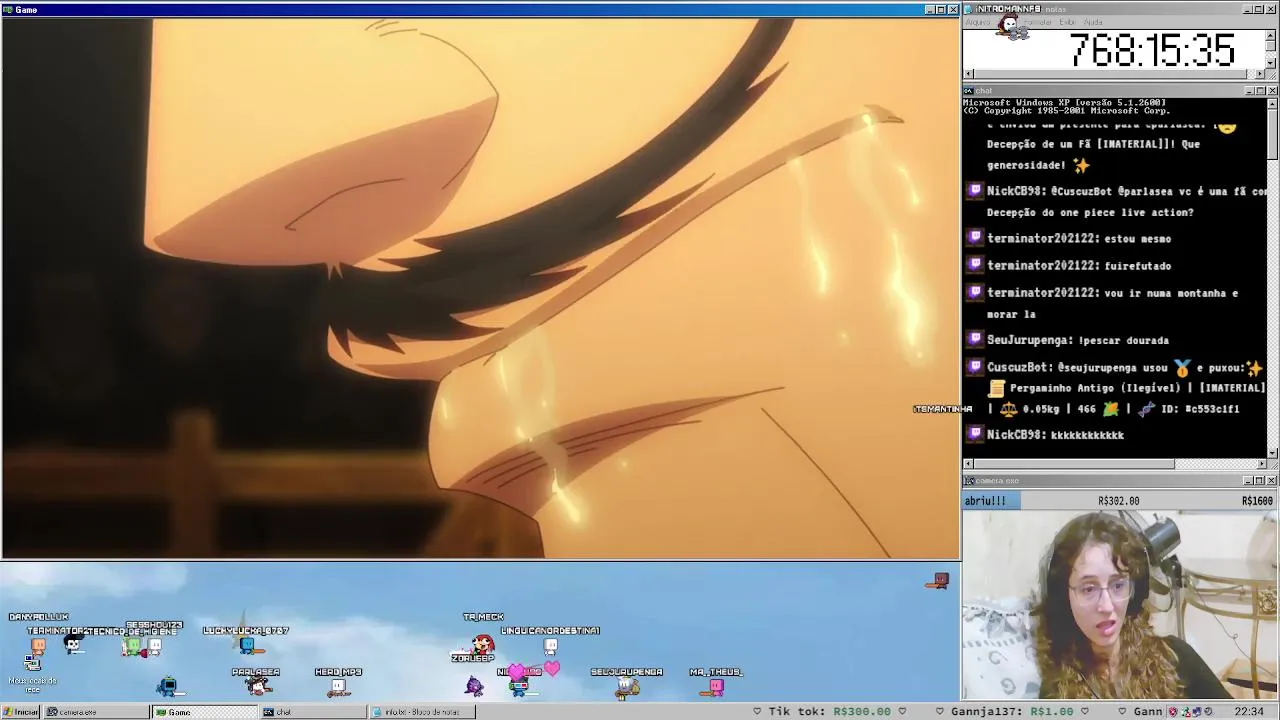1280x720 pixels.
Task: Open the Formatar menu in the notepad window
Action: [x=1037, y=22]
